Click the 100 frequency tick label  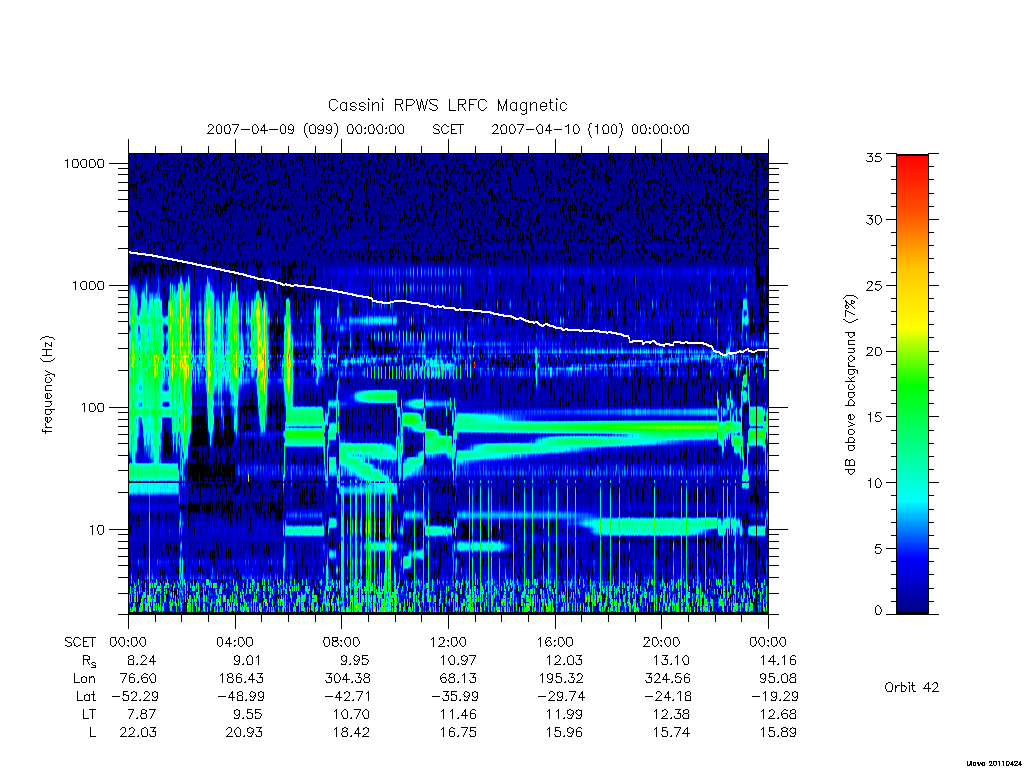pyautogui.click(x=91, y=408)
